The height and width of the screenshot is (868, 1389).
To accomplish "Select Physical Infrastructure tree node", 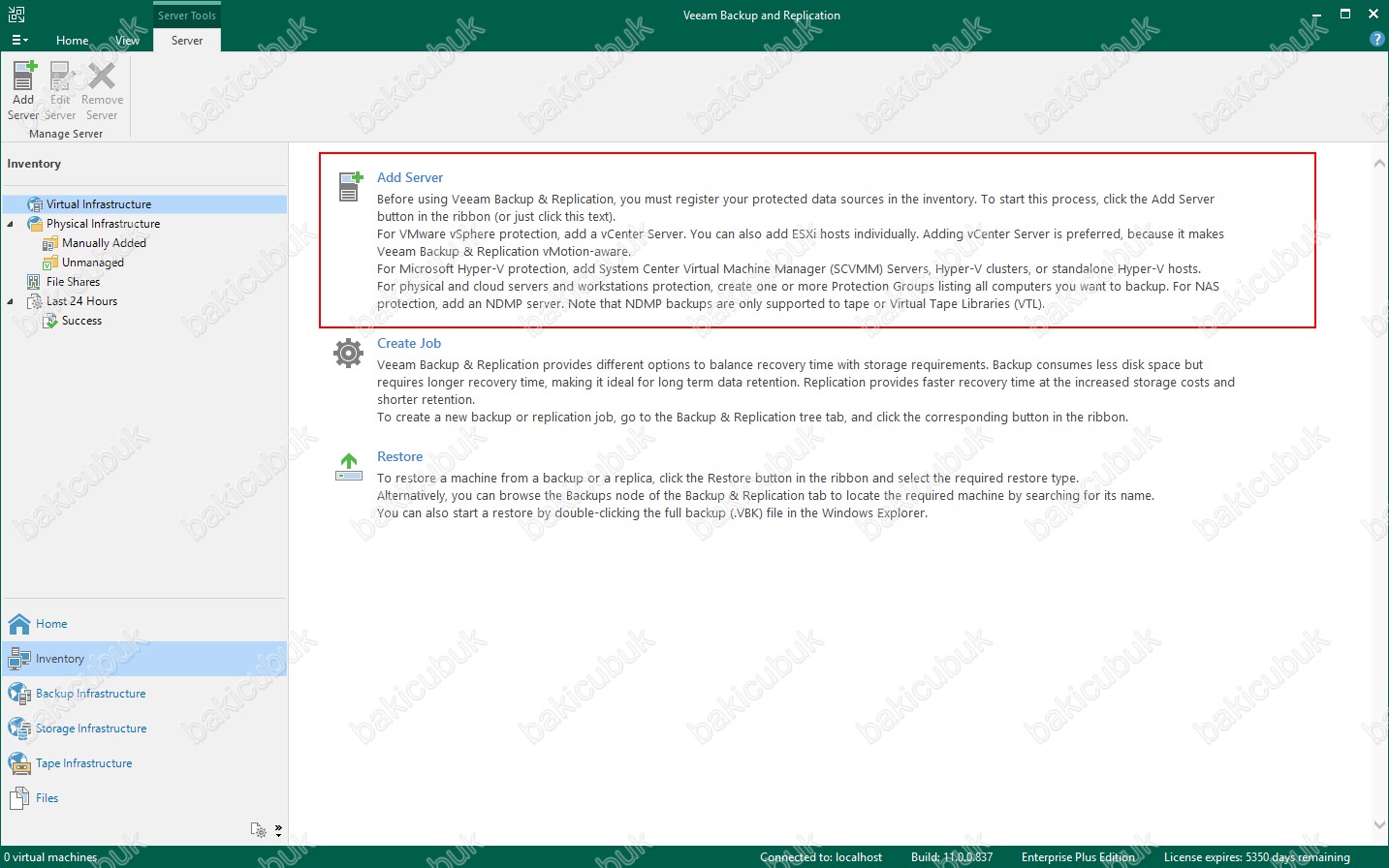I will [x=103, y=224].
